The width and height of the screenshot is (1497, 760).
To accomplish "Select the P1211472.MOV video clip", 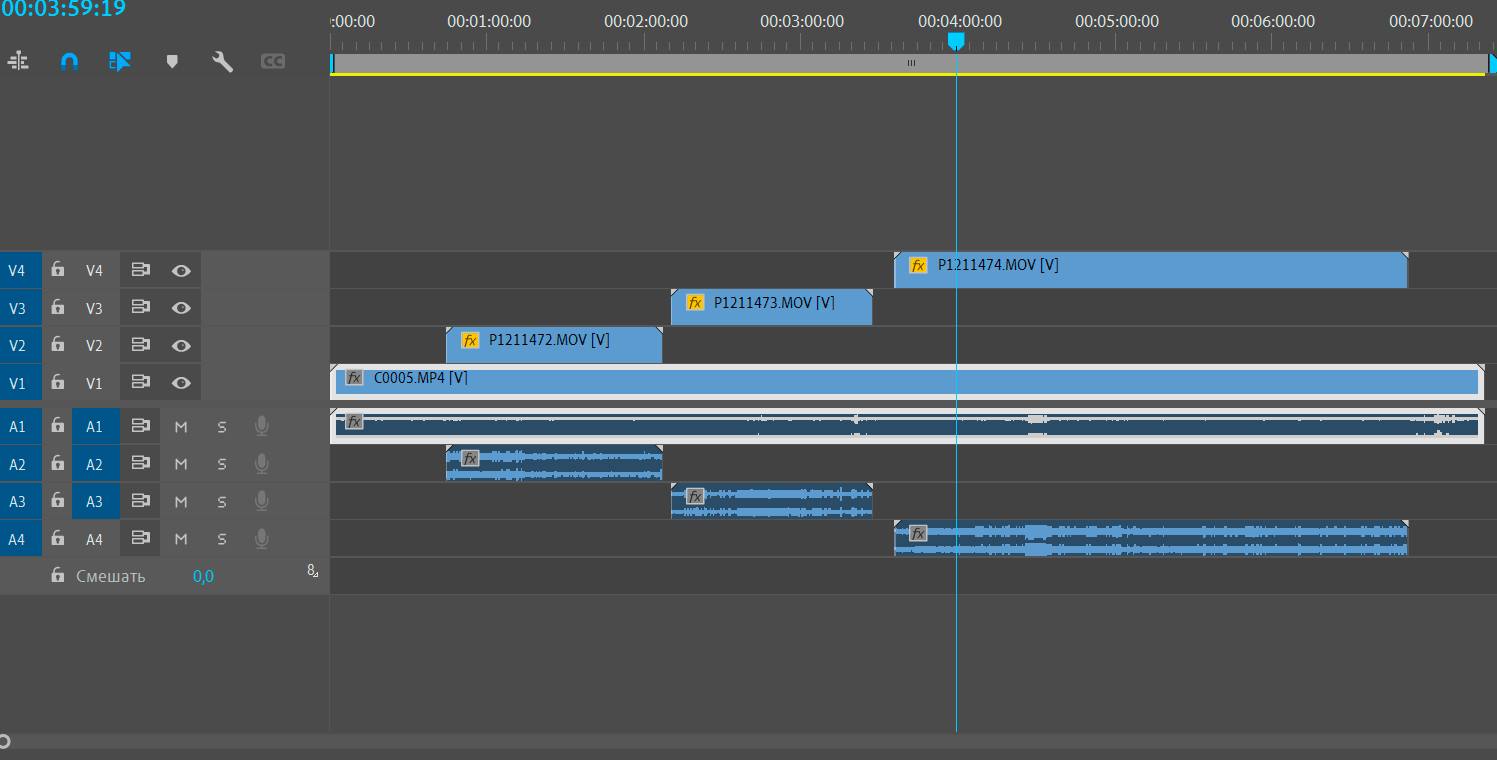I will [x=554, y=345].
